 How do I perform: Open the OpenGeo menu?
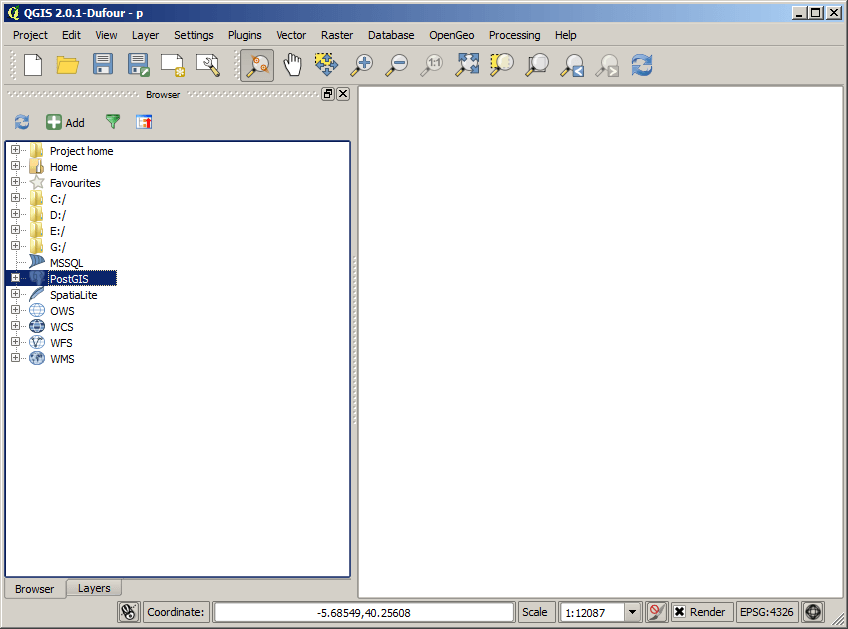(x=452, y=35)
